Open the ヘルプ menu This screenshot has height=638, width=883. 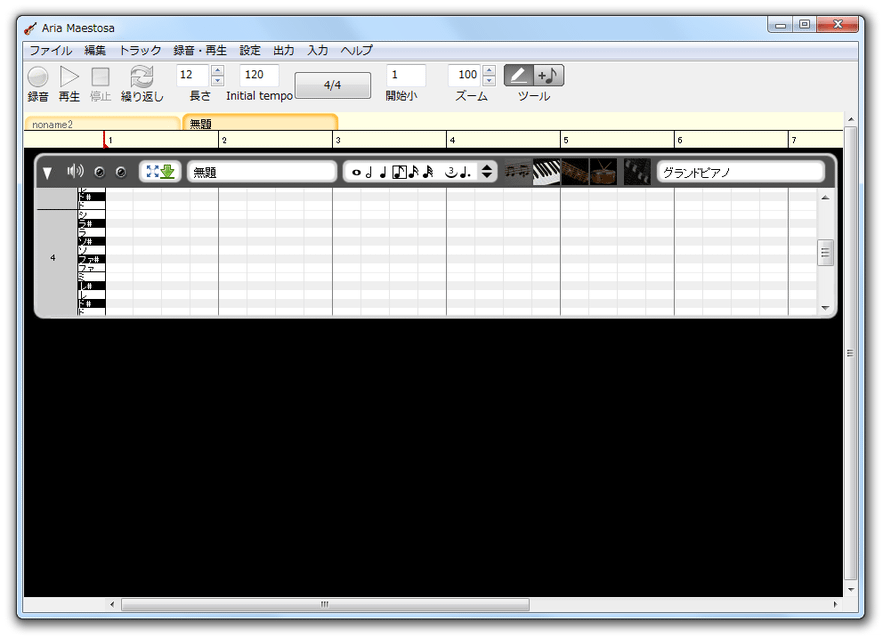[x=356, y=50]
